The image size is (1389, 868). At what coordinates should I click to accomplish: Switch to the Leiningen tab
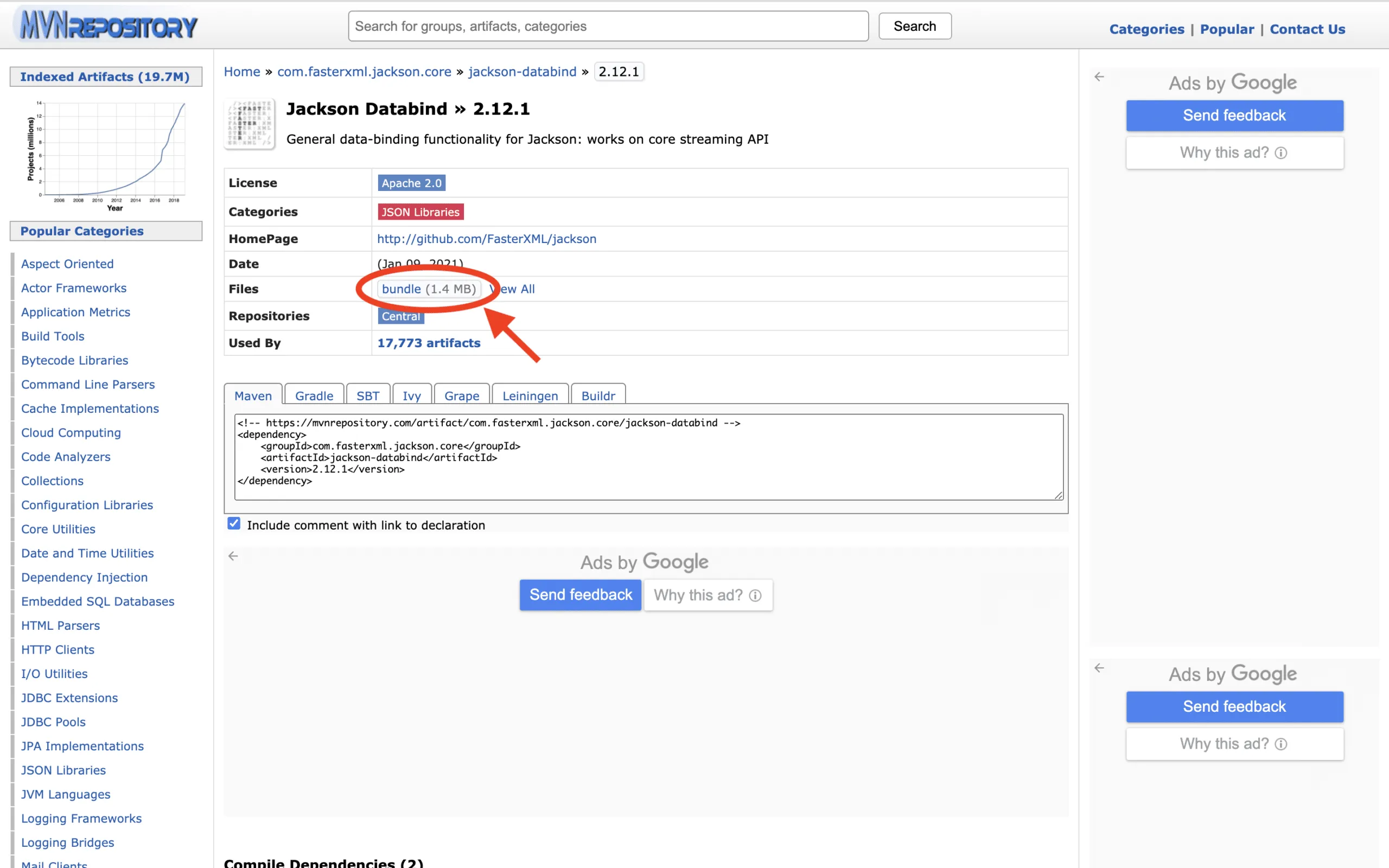click(x=530, y=395)
